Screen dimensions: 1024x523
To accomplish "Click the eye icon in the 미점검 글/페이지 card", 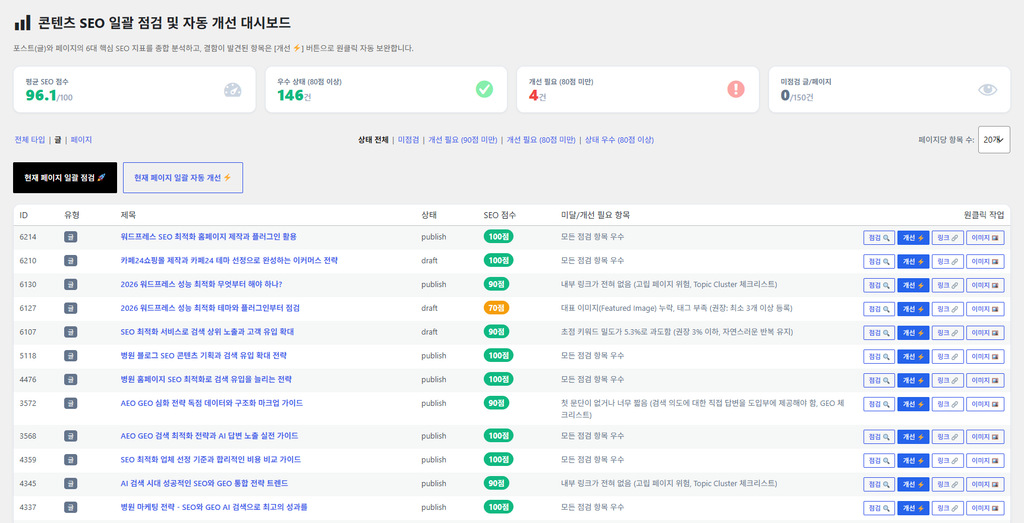I will tap(987, 89).
